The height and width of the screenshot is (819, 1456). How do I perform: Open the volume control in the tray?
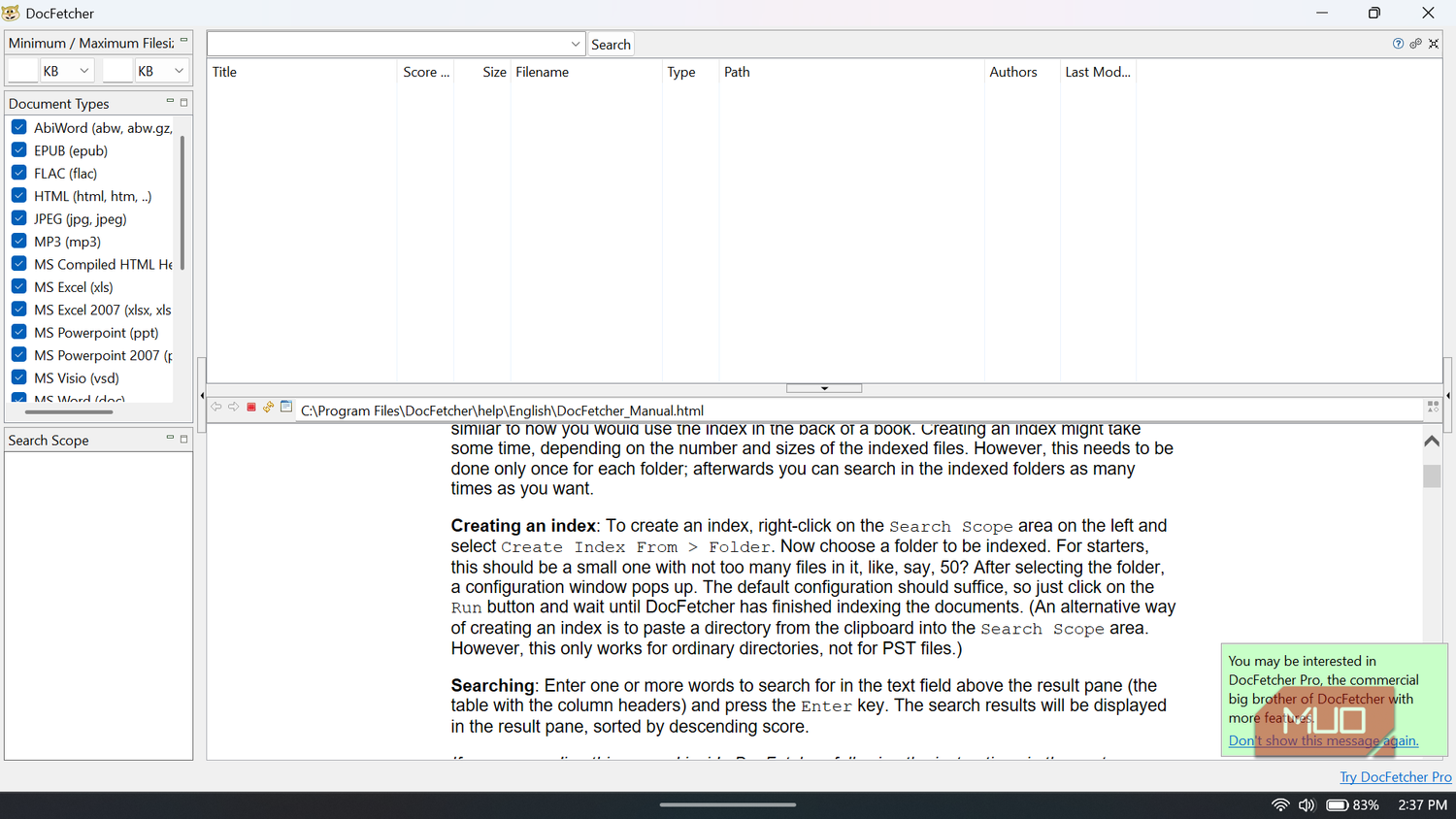tap(1307, 805)
